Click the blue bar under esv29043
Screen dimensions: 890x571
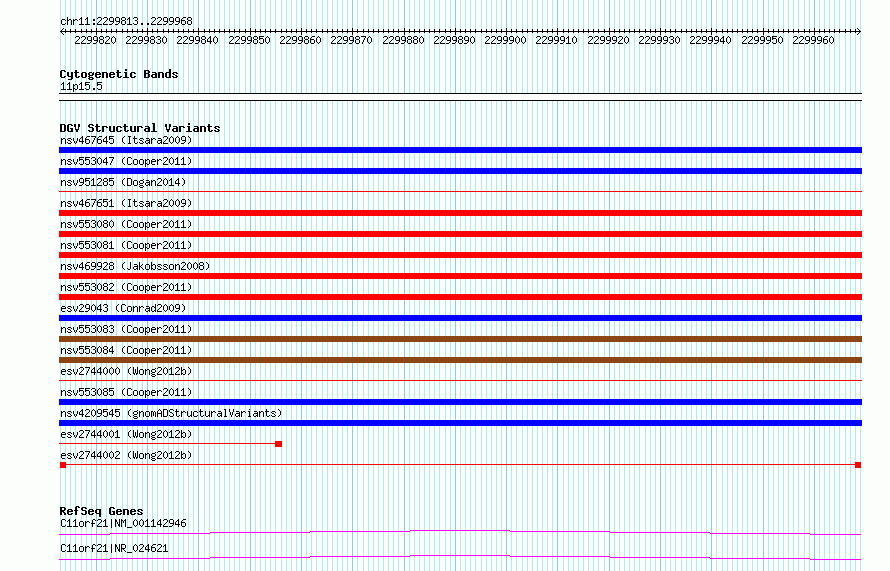(460, 318)
